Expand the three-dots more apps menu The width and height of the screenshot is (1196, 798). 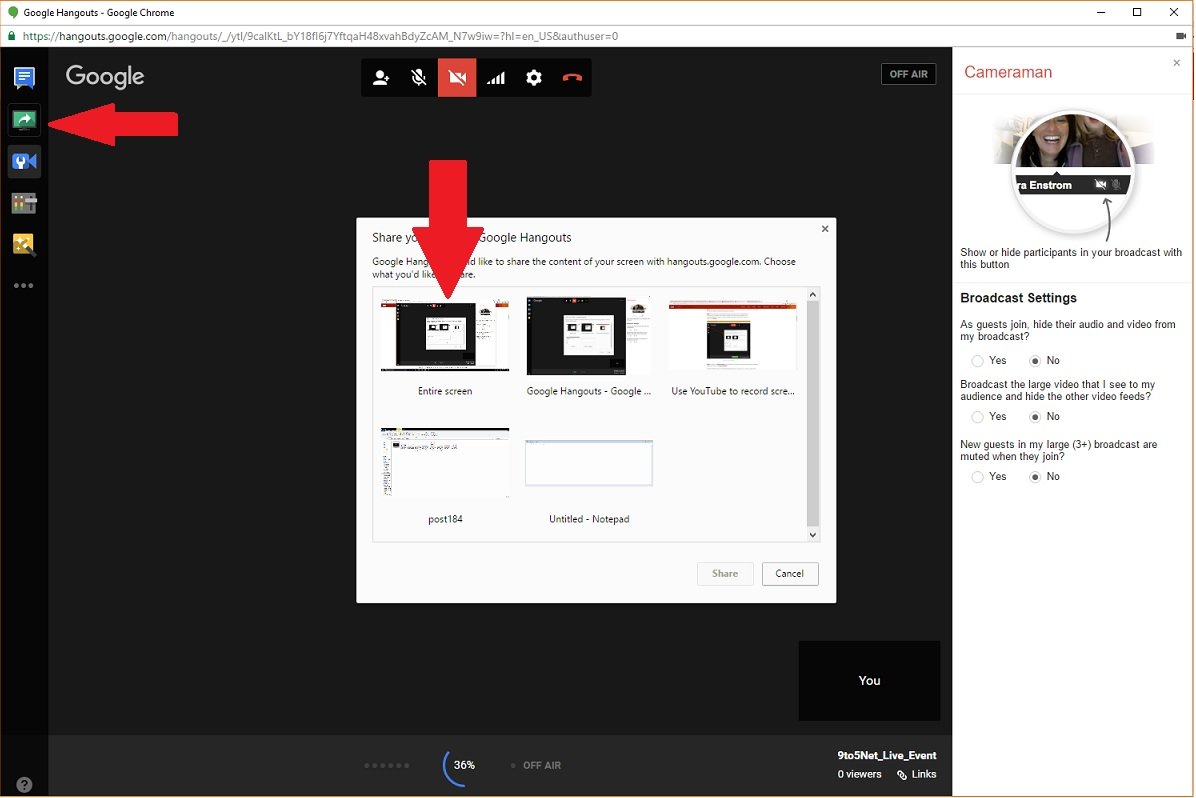(x=24, y=286)
